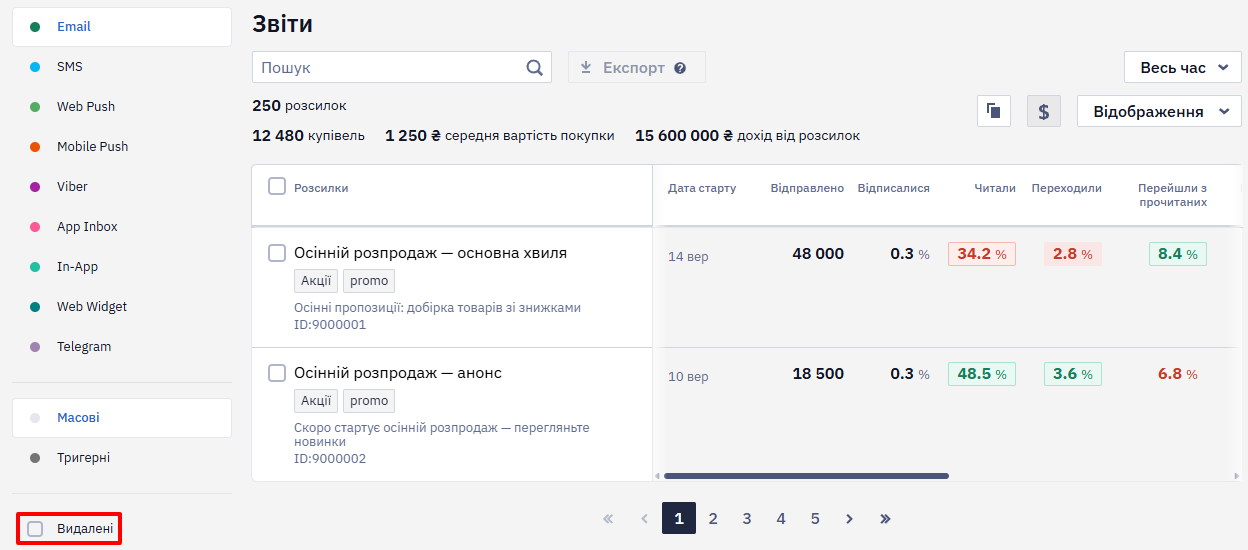Click promo tag in основна хвиля row
This screenshot has width=1248, height=550.
pyautogui.click(x=369, y=281)
